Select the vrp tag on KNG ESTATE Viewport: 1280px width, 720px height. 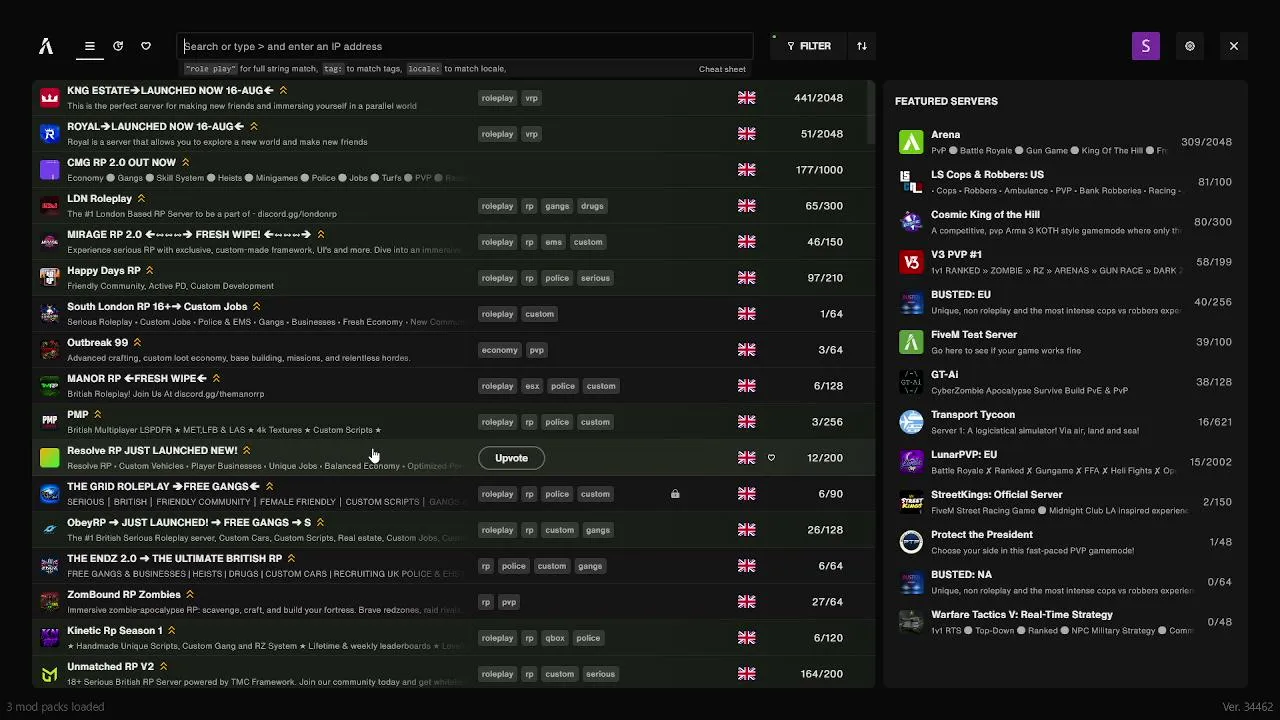click(532, 98)
